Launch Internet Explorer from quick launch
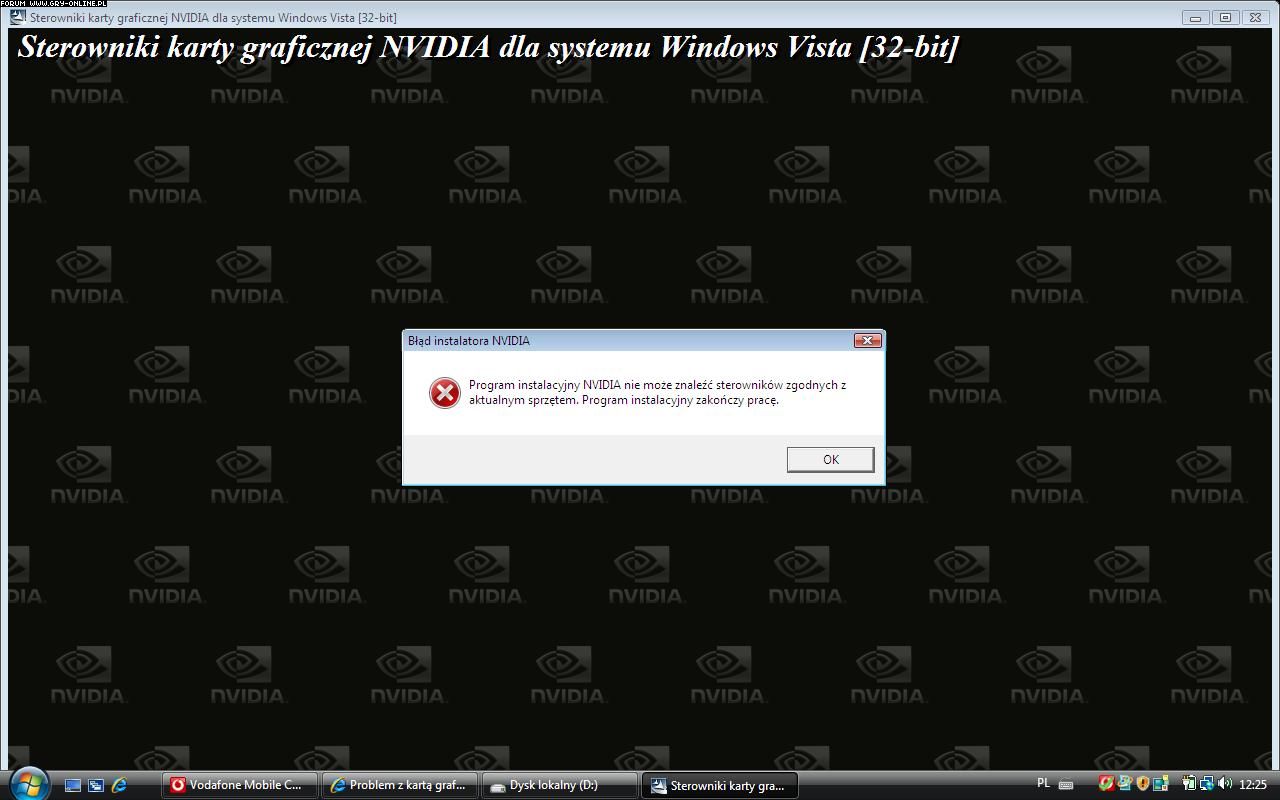Screen dimensions: 1280x800 (x=119, y=785)
